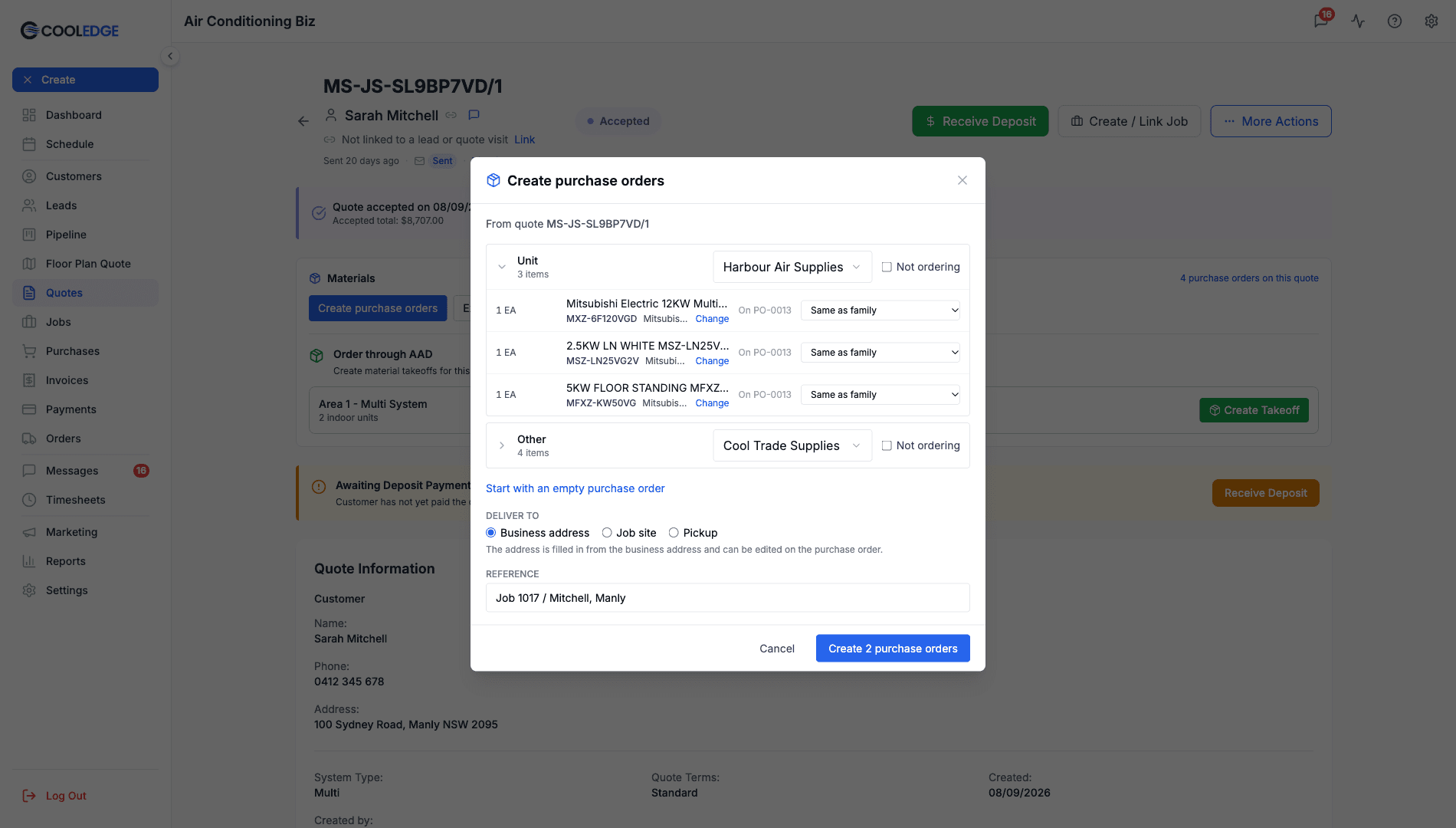Select Pickup delivery option
1456x828 pixels.
click(674, 533)
